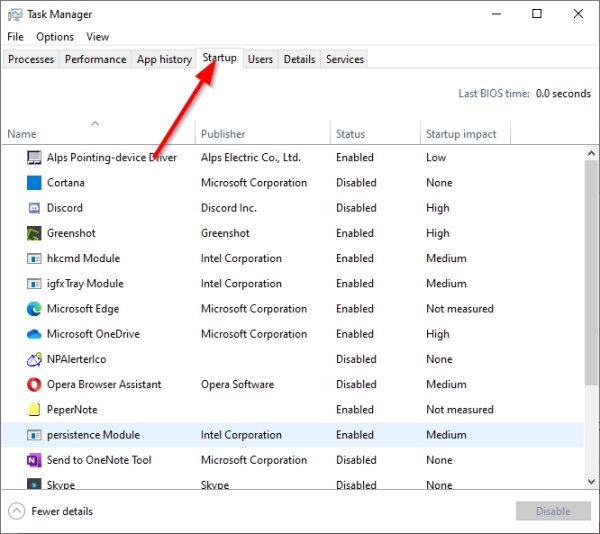This screenshot has height=534, width=600.
Task: Select the igfxTray Module name
Action: point(85,283)
